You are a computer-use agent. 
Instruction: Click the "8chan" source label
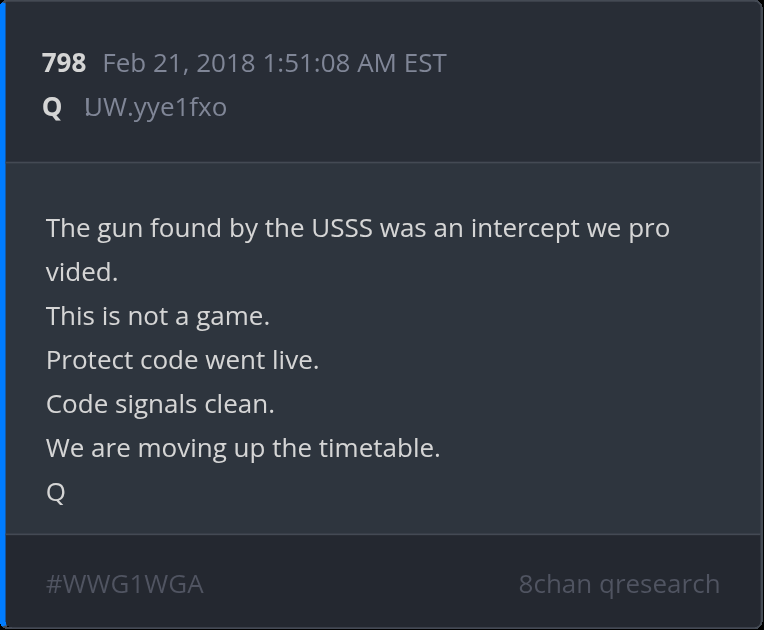coord(555,584)
